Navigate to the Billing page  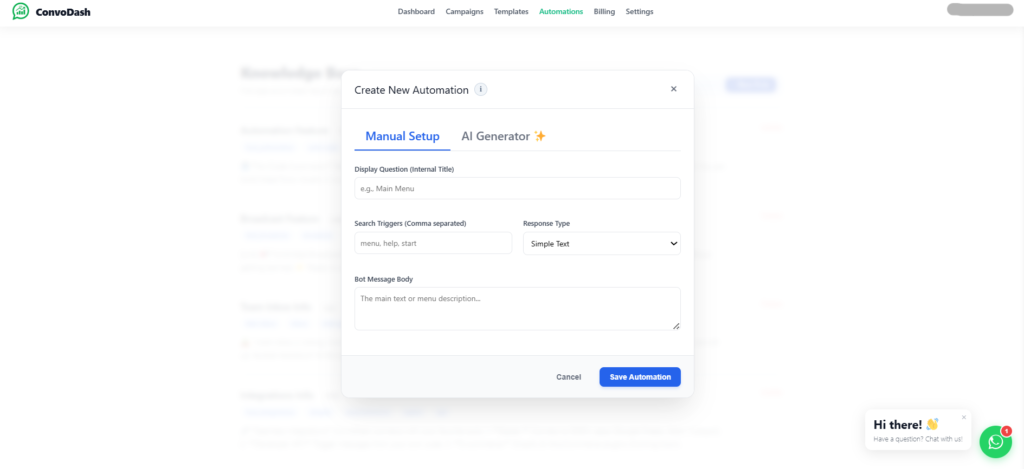click(604, 12)
